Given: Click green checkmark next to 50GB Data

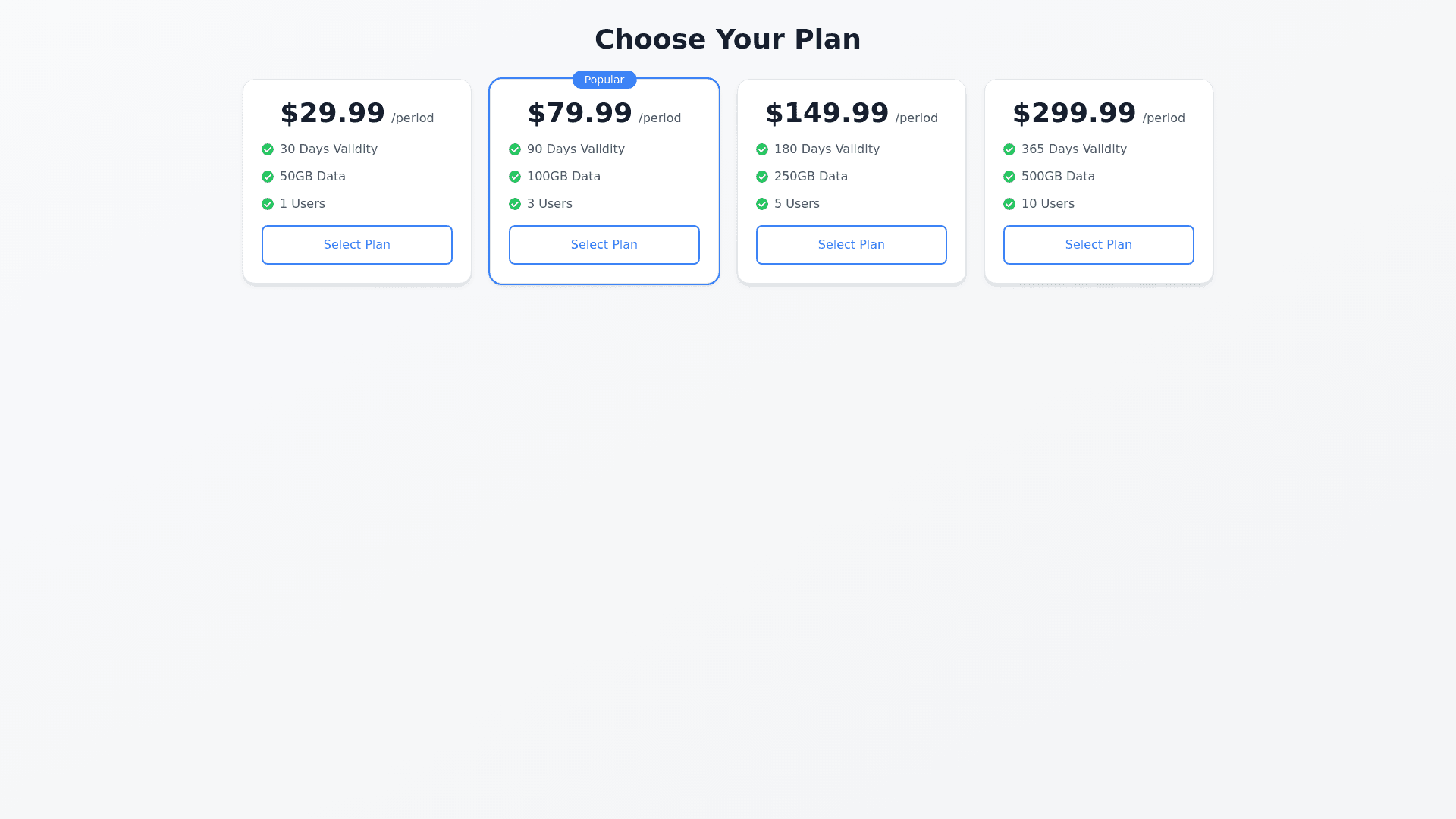Looking at the screenshot, I should (x=268, y=177).
